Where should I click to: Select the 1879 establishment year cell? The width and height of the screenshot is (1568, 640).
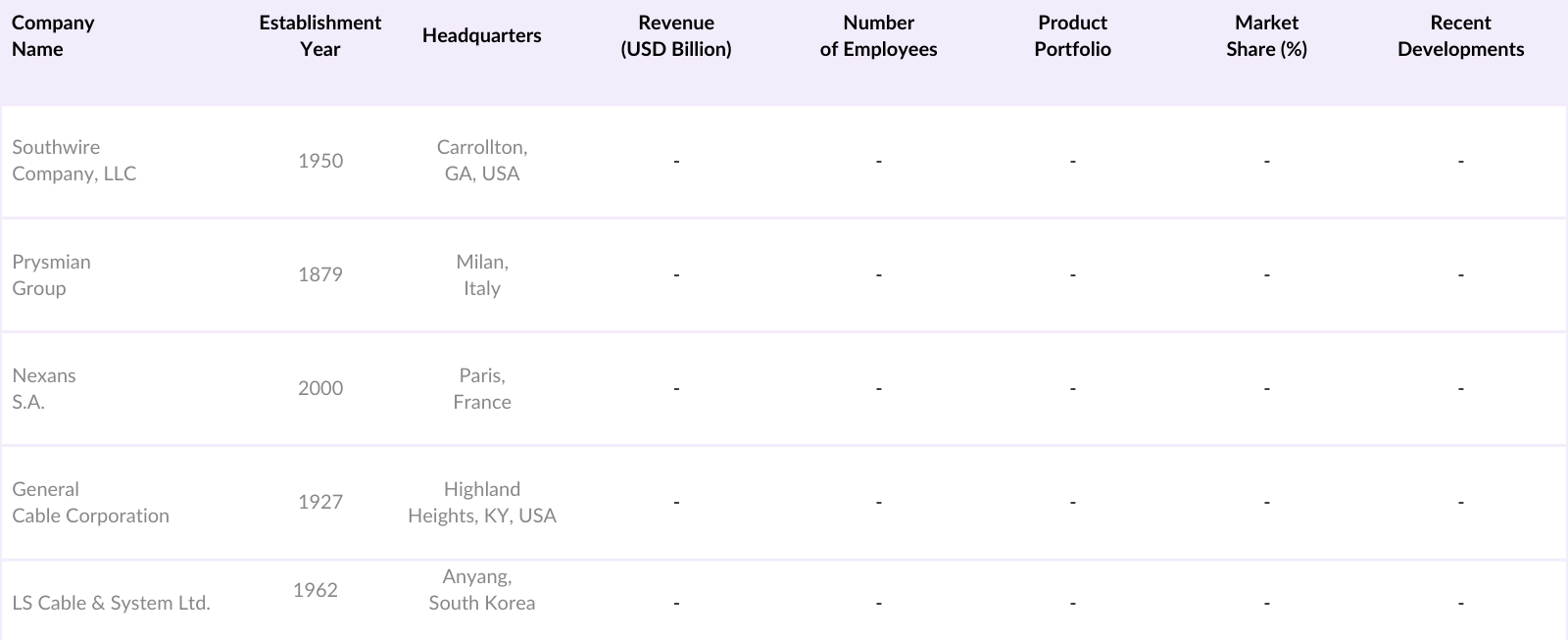click(320, 274)
